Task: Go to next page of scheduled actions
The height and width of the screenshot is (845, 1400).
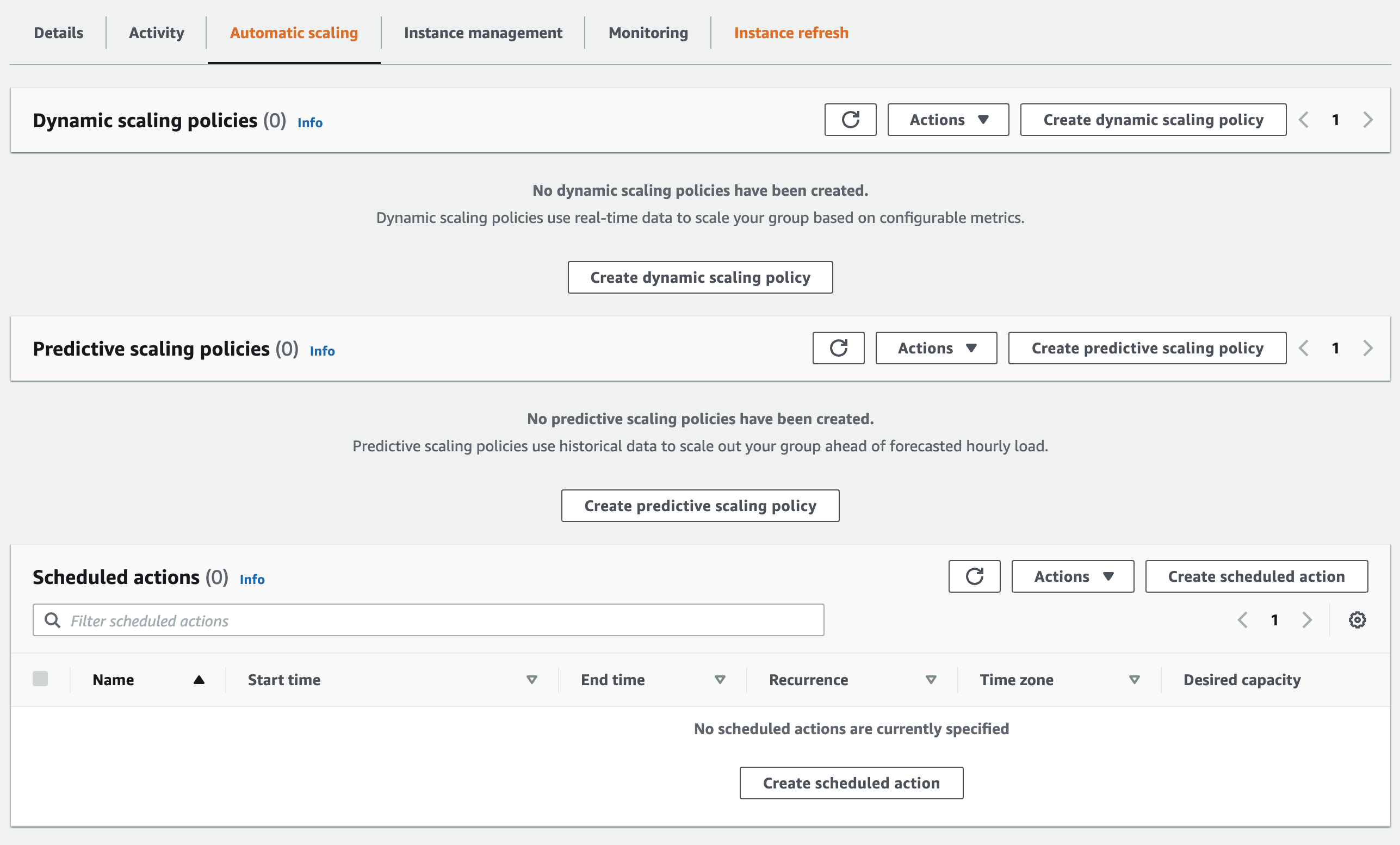Action: point(1307,620)
